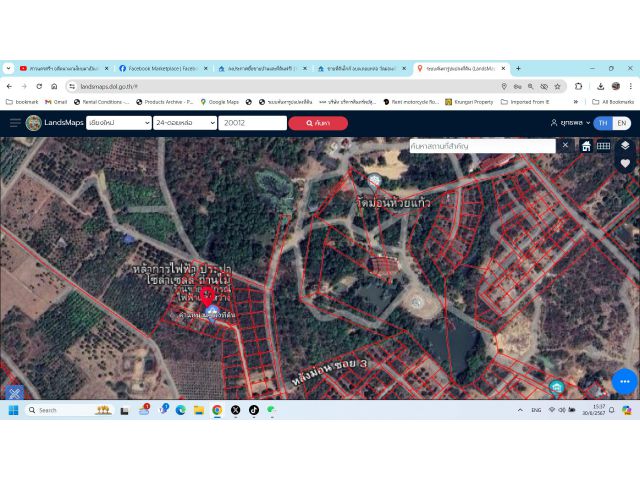
Task: Switch to the fourth browser tab
Action: (x=362, y=69)
